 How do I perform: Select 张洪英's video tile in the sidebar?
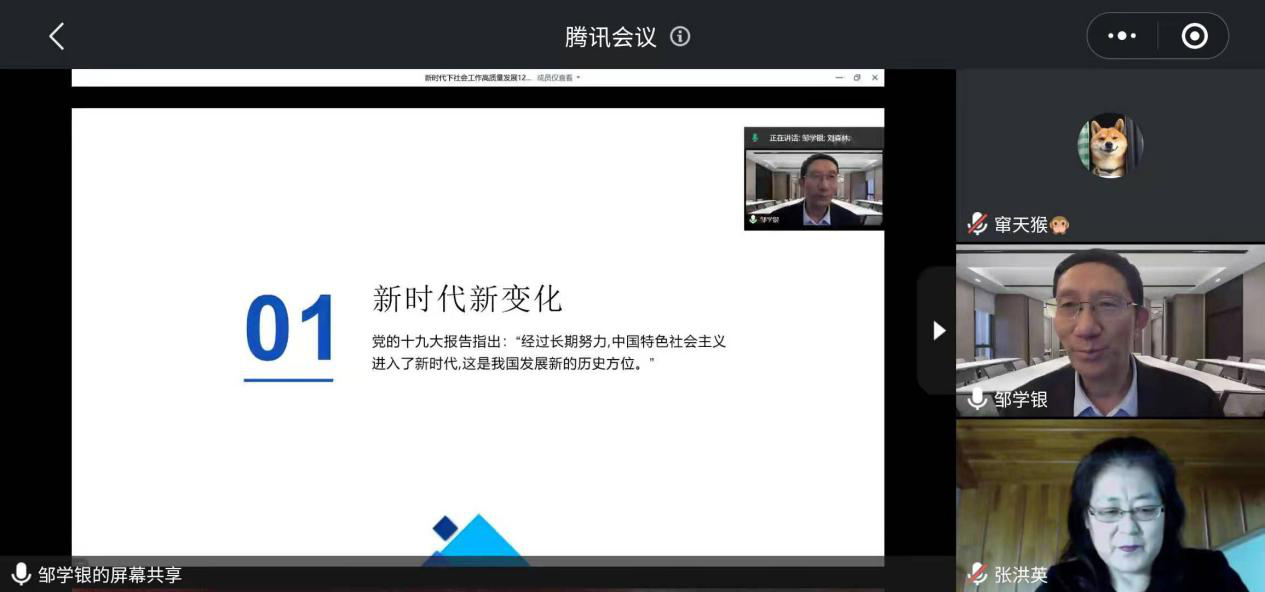[1110, 505]
